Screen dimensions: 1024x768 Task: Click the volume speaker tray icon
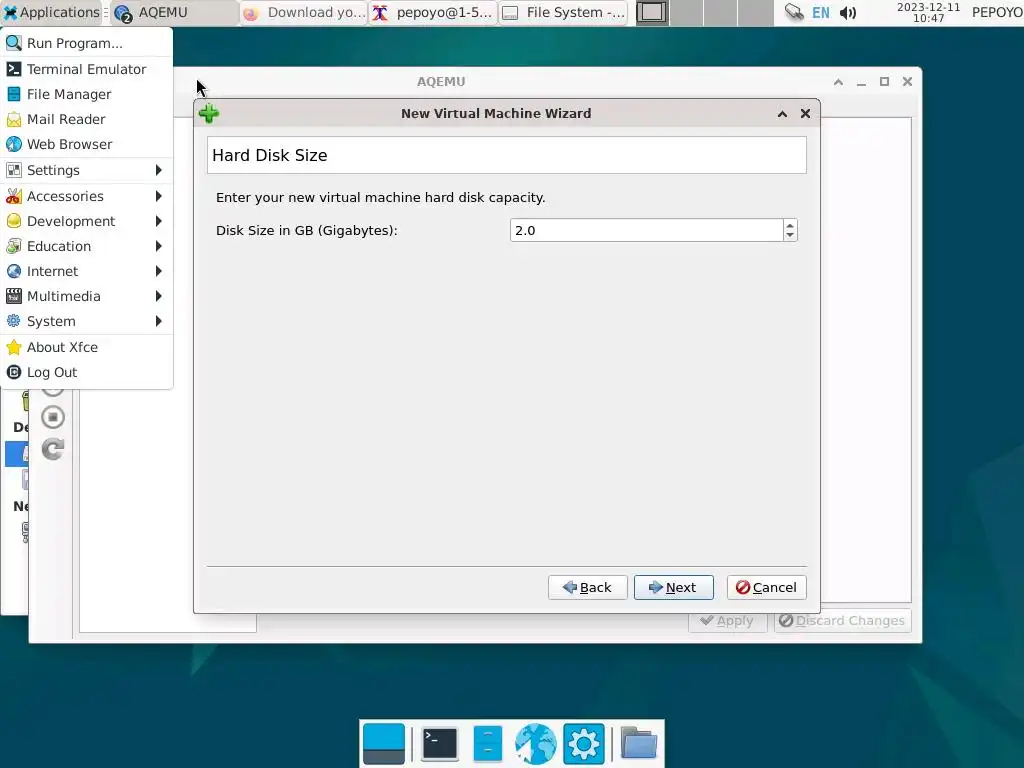[848, 12]
